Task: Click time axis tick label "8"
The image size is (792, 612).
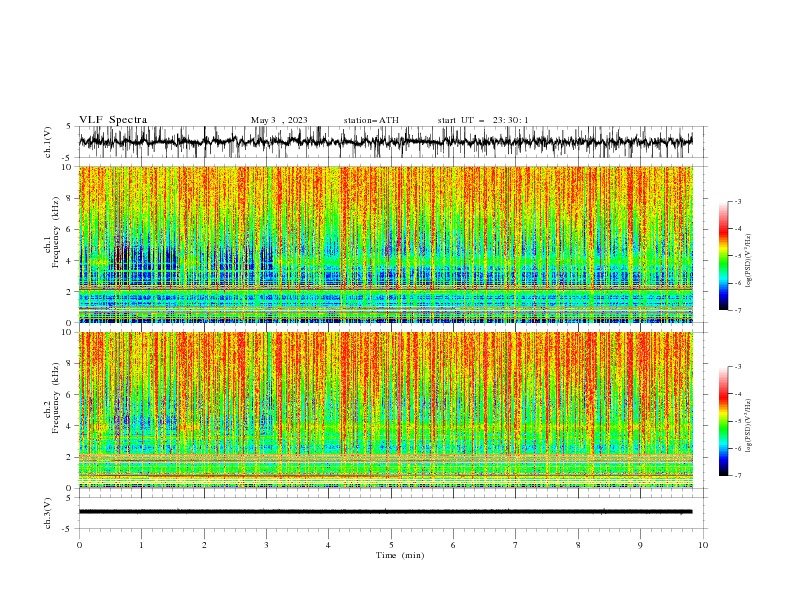Action: [x=578, y=545]
